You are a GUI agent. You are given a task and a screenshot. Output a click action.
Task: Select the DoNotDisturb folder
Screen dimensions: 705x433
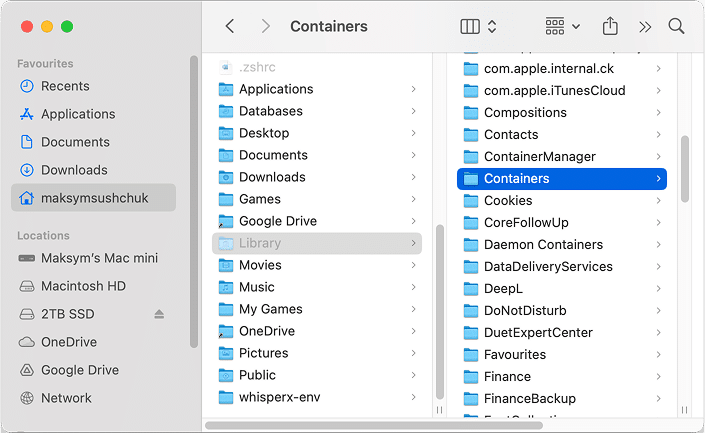coord(562,311)
